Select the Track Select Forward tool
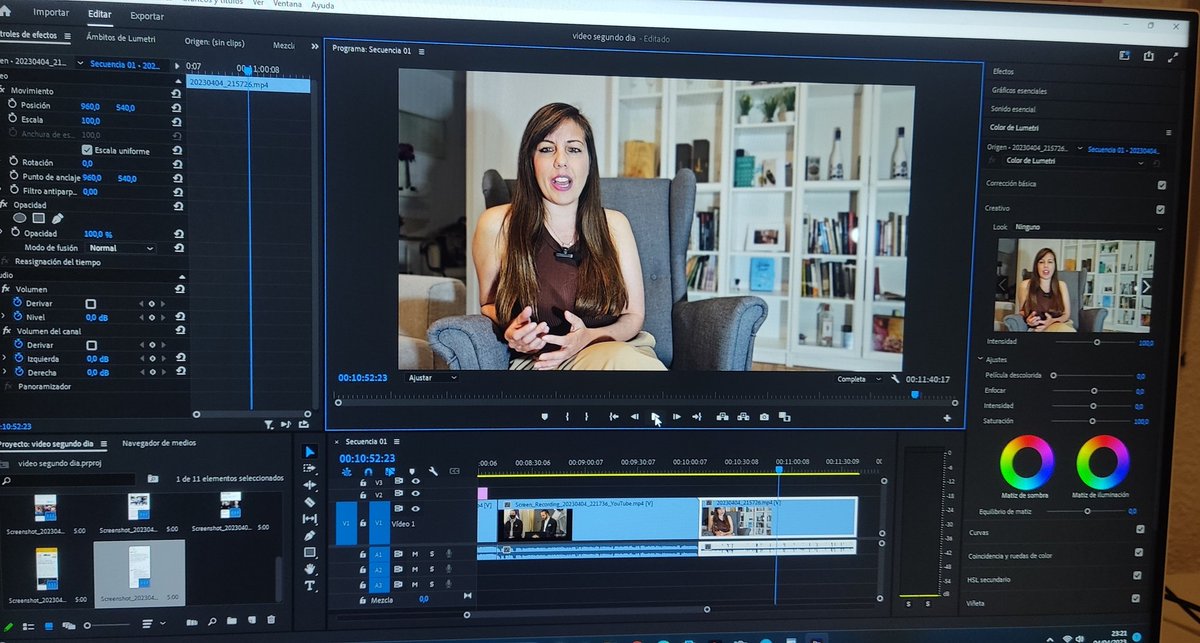This screenshot has height=643, width=1200. [x=310, y=469]
